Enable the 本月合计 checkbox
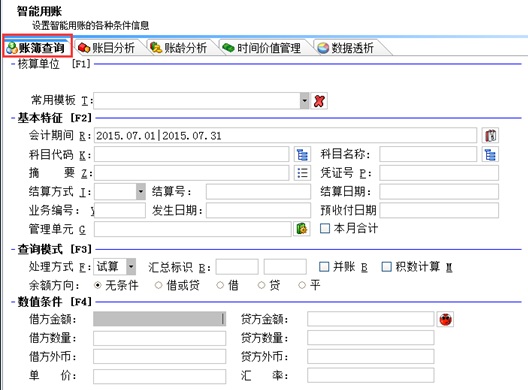Viewport: 528px width, 390px height. 325,228
